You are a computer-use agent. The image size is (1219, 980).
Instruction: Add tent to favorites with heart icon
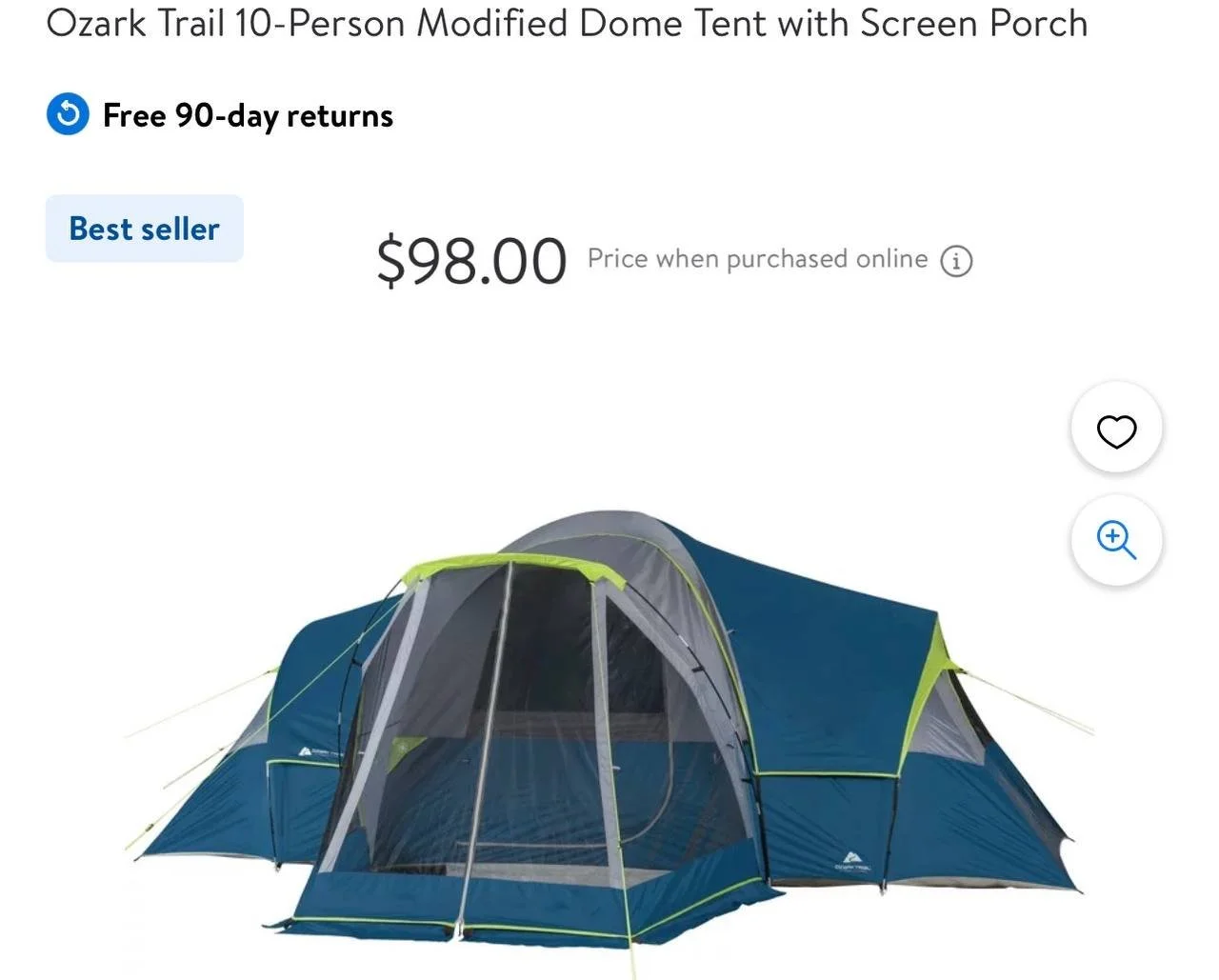[x=1116, y=430]
